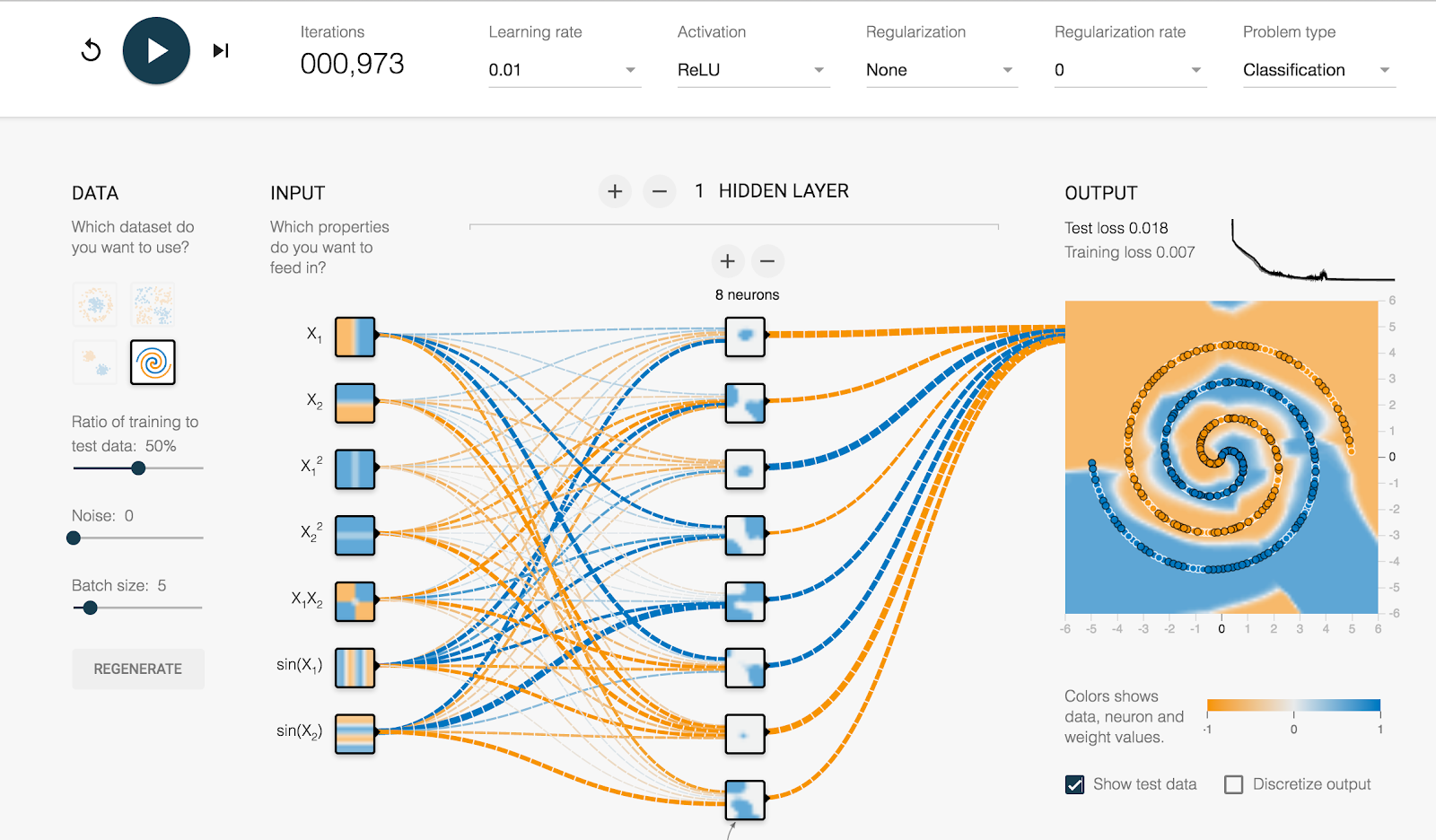Remove a hidden layer

tap(660, 191)
